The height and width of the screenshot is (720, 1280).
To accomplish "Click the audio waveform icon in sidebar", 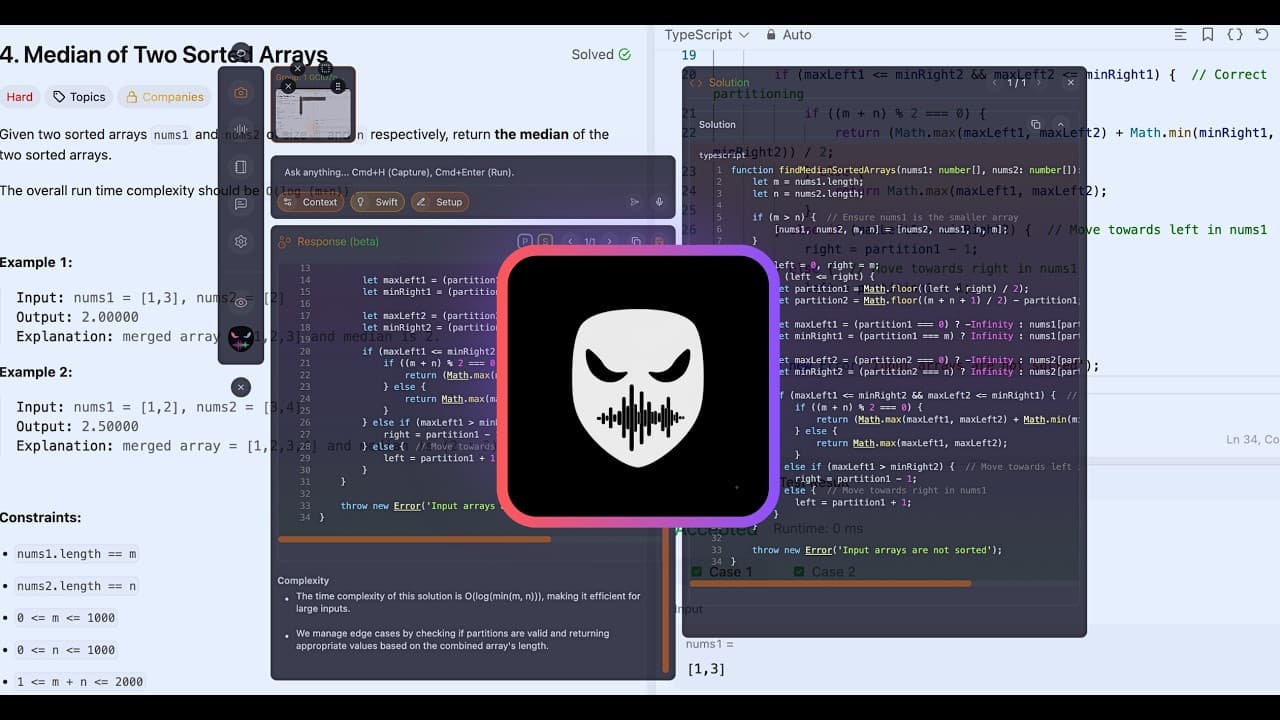I will [x=241, y=130].
